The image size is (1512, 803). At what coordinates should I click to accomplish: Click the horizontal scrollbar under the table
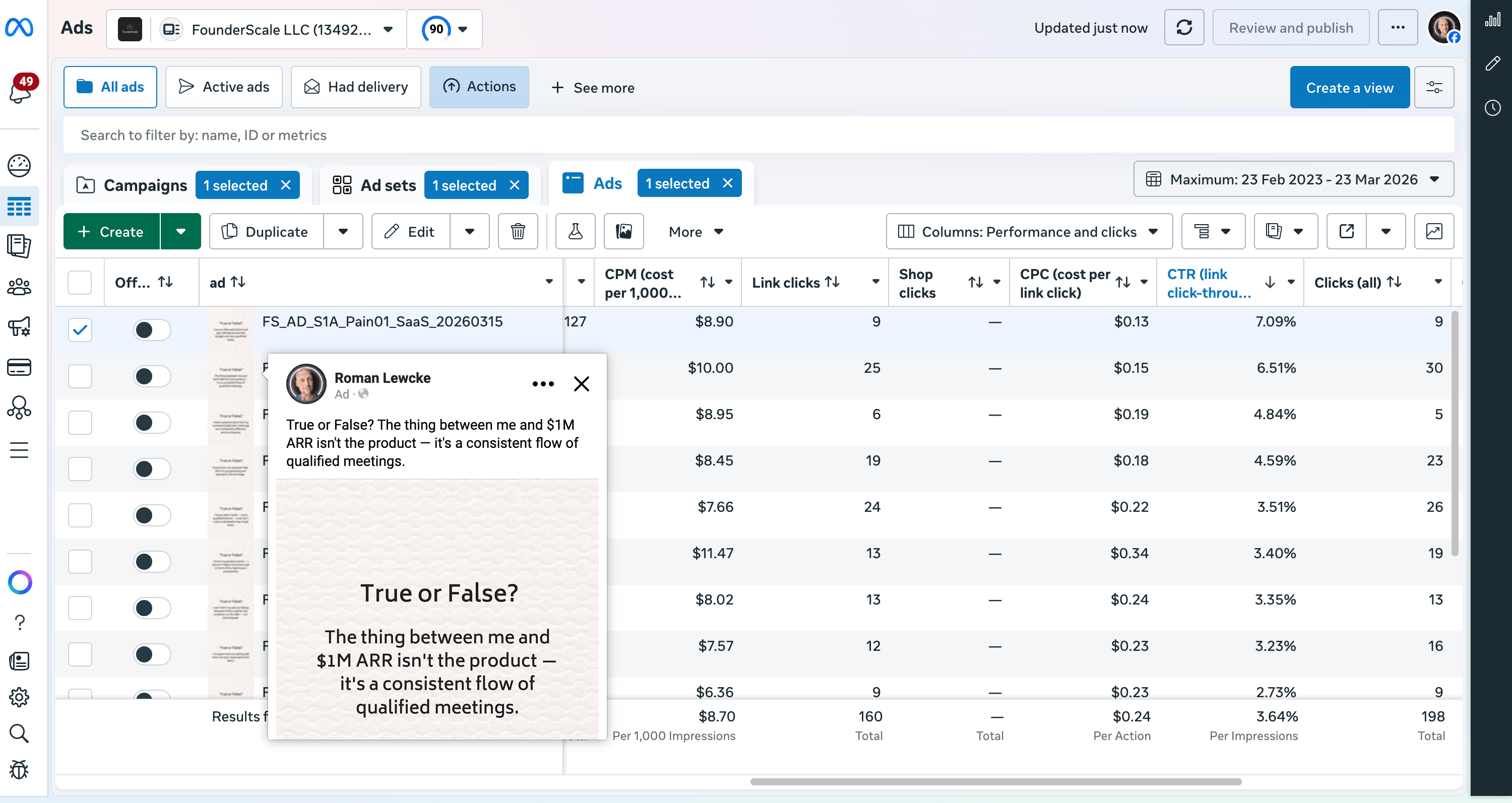click(995, 781)
